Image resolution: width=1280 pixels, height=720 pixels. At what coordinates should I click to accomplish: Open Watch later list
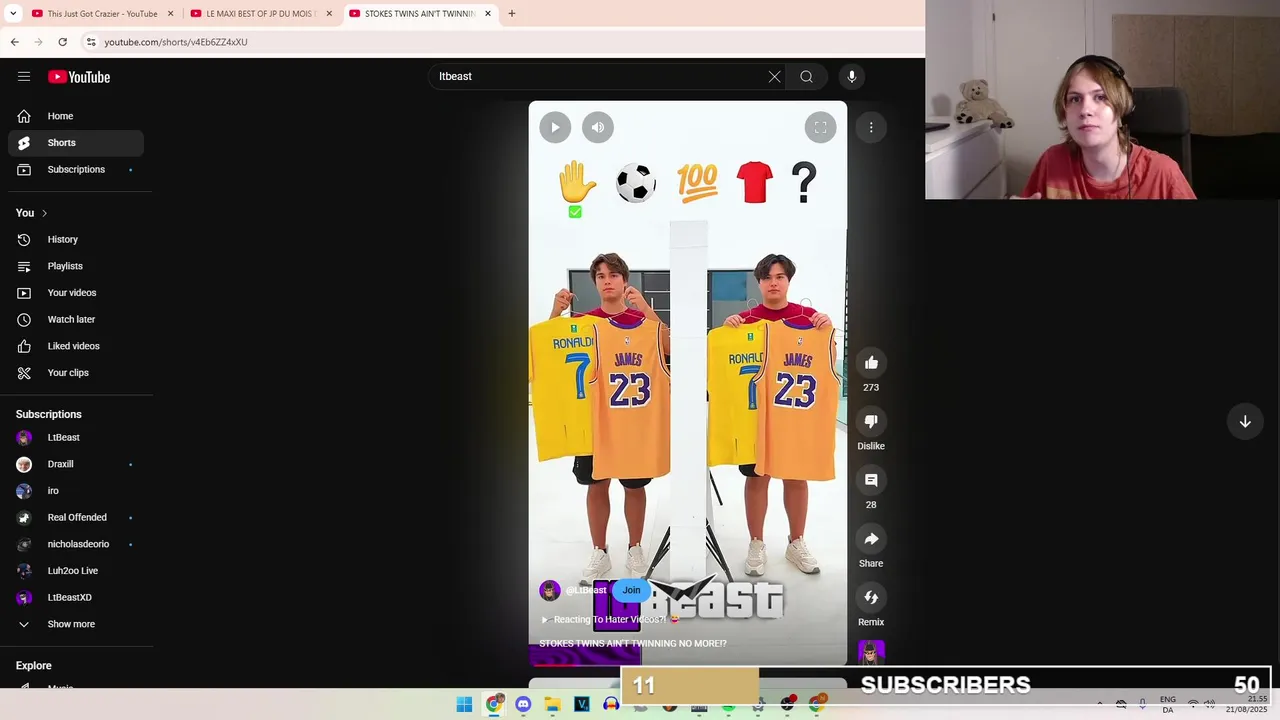[76, 319]
